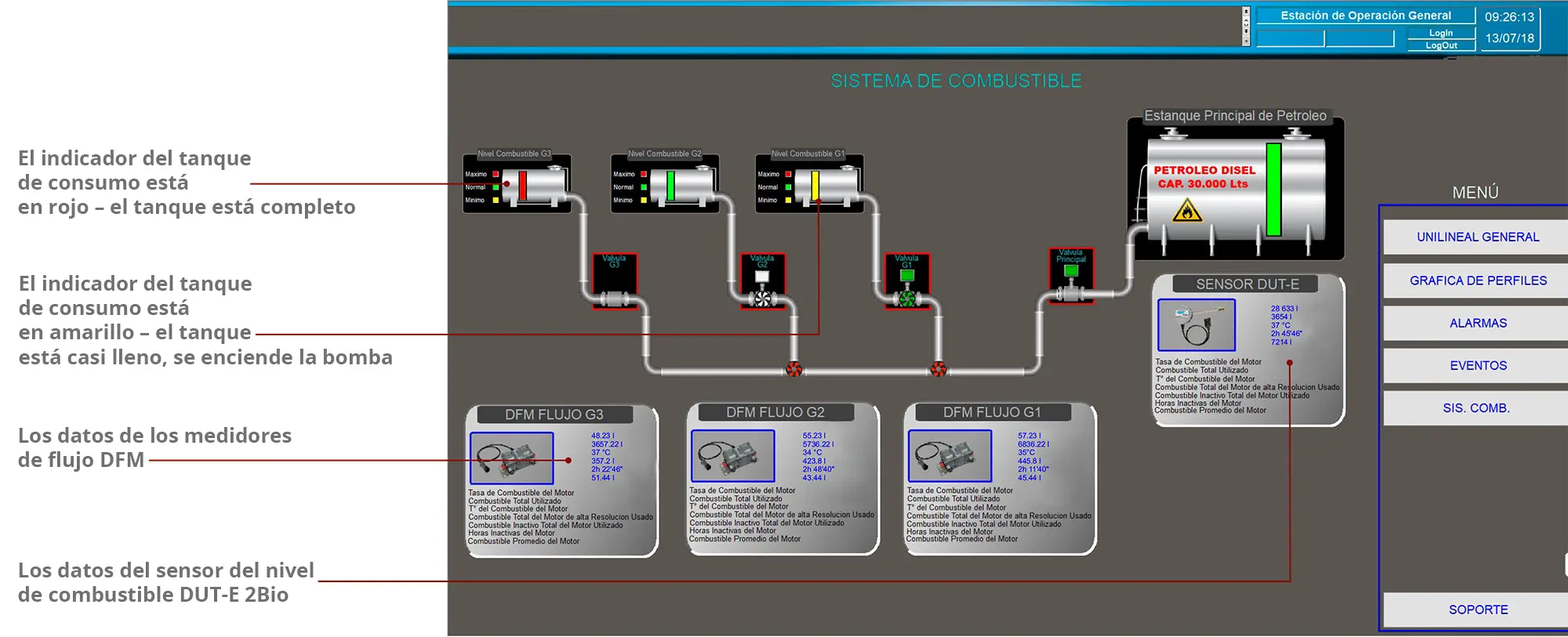Open the DFM FLUJO G3 flow meter image
The width and height of the screenshot is (1568, 637).
511,458
